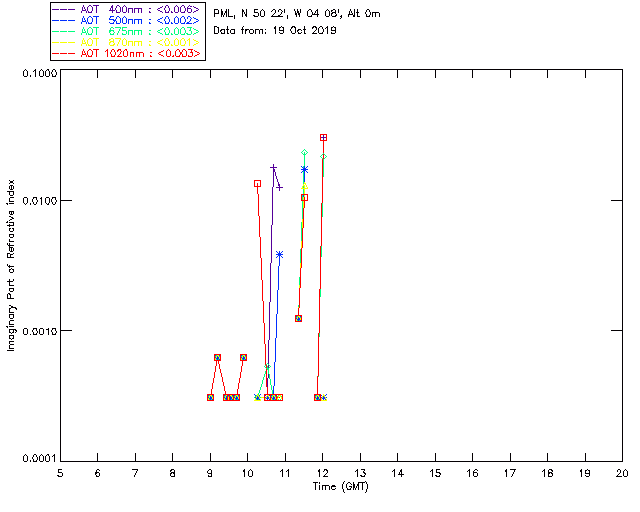Image resolution: width=640 pixels, height=512 pixels.
Task: Select the blue dashed line sample in legend
Action: pyautogui.click(x=64, y=20)
